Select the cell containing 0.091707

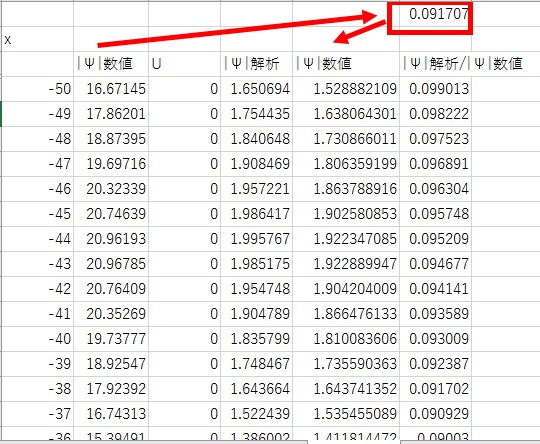pyautogui.click(x=435, y=14)
